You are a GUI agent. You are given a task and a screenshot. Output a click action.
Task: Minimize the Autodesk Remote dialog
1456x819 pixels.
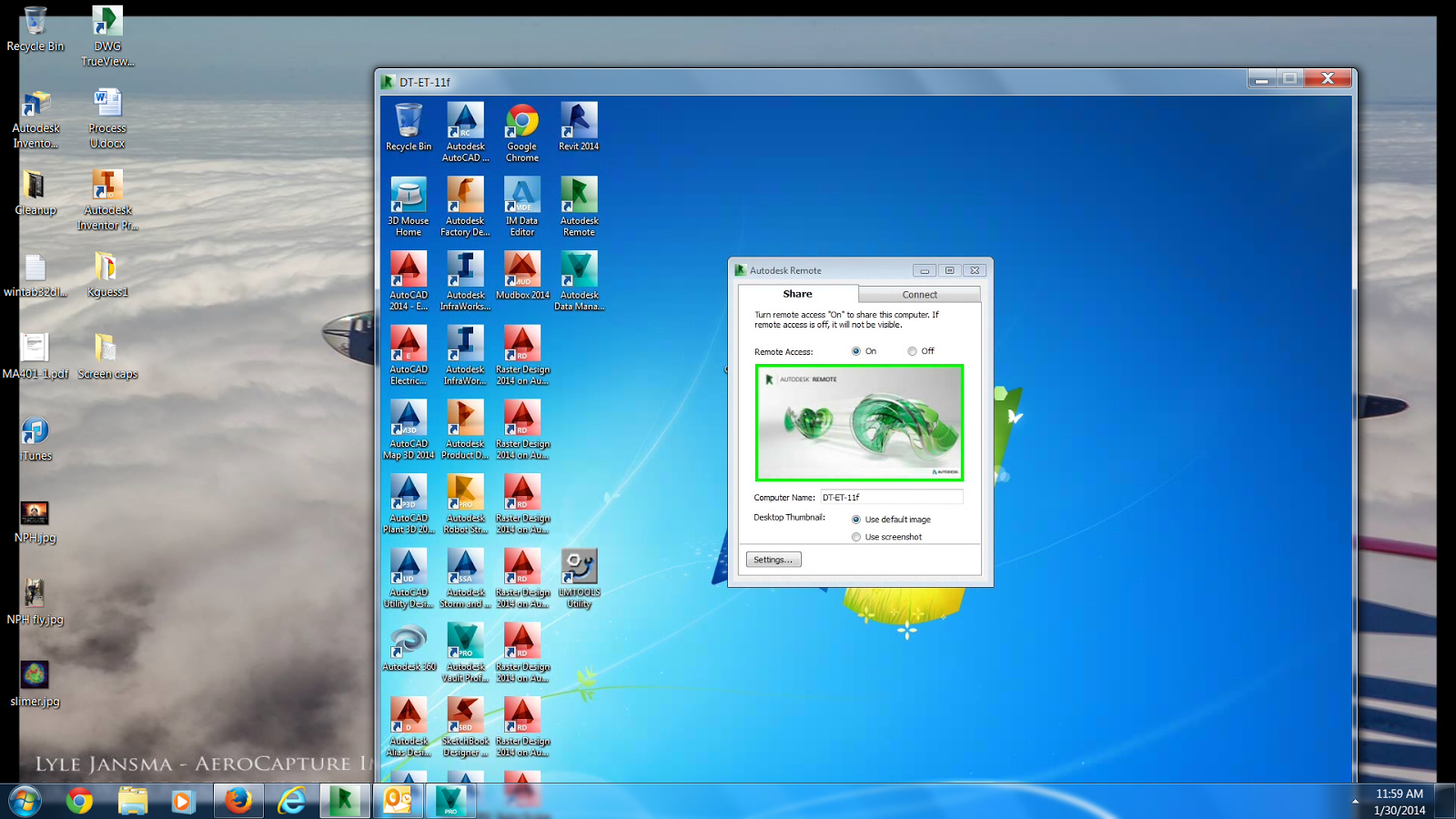click(924, 270)
